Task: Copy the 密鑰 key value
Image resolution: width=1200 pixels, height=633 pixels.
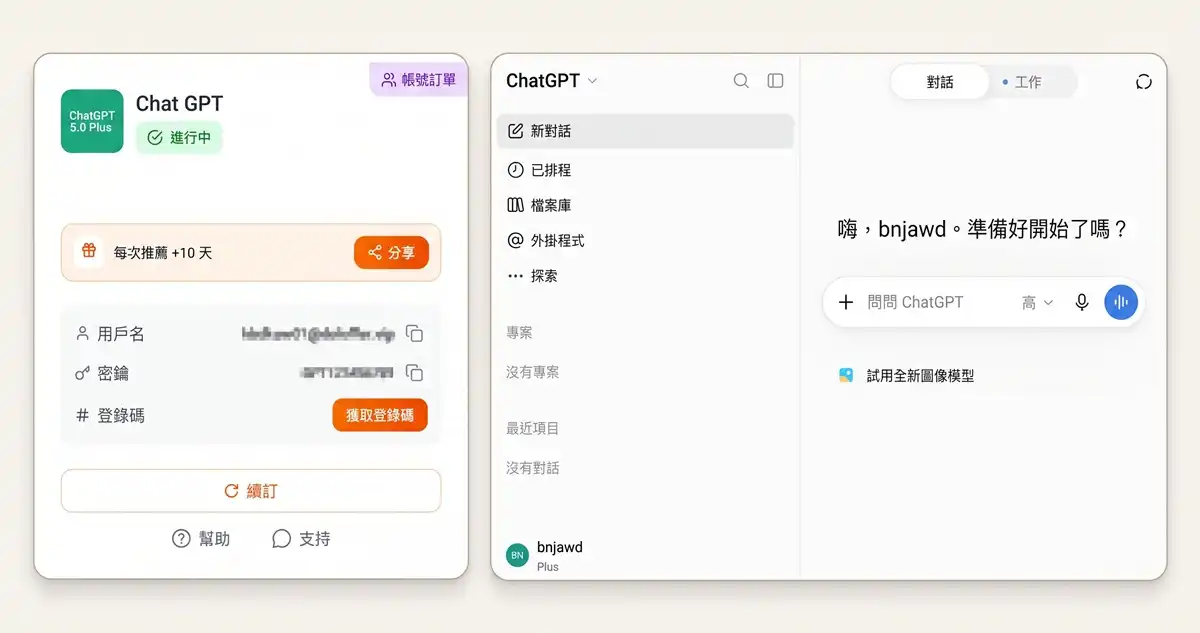Action: click(x=415, y=373)
